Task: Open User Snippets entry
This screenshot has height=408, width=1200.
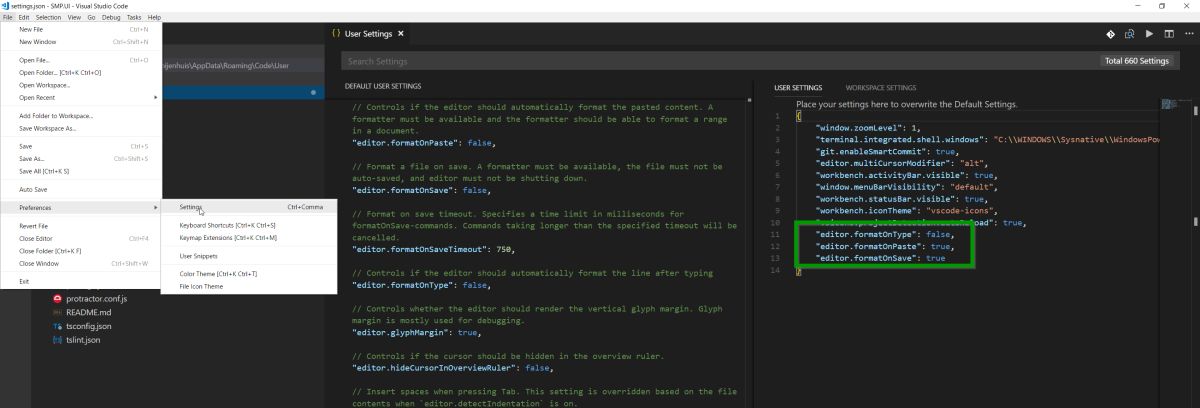Action: click(249, 255)
